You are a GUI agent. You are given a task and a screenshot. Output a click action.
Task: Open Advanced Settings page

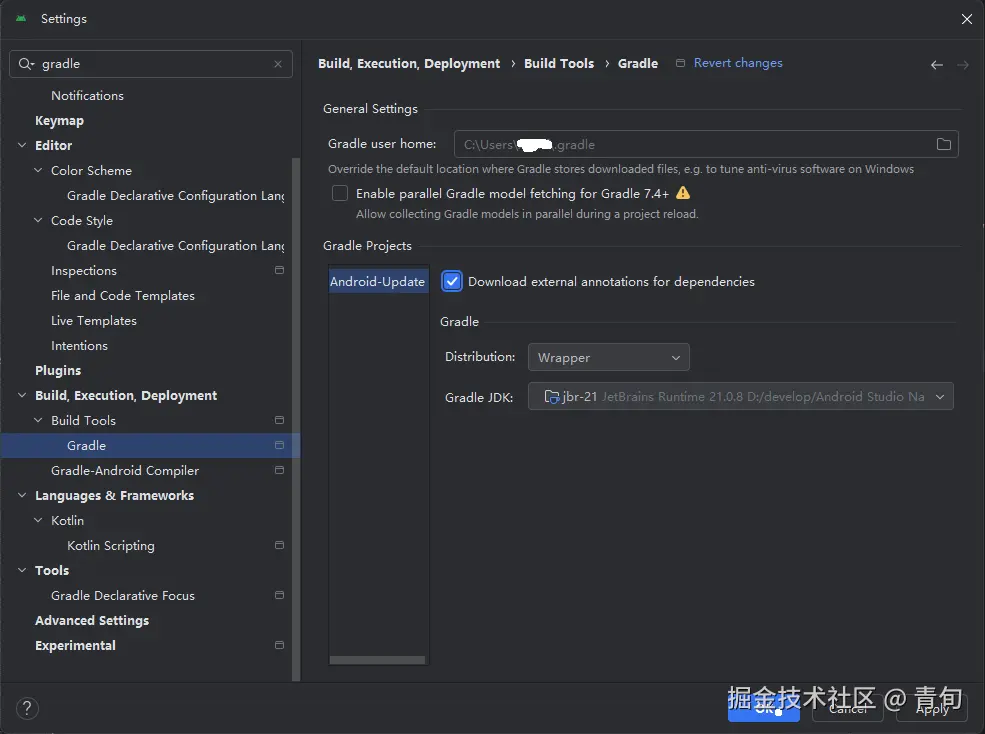[x=92, y=620]
